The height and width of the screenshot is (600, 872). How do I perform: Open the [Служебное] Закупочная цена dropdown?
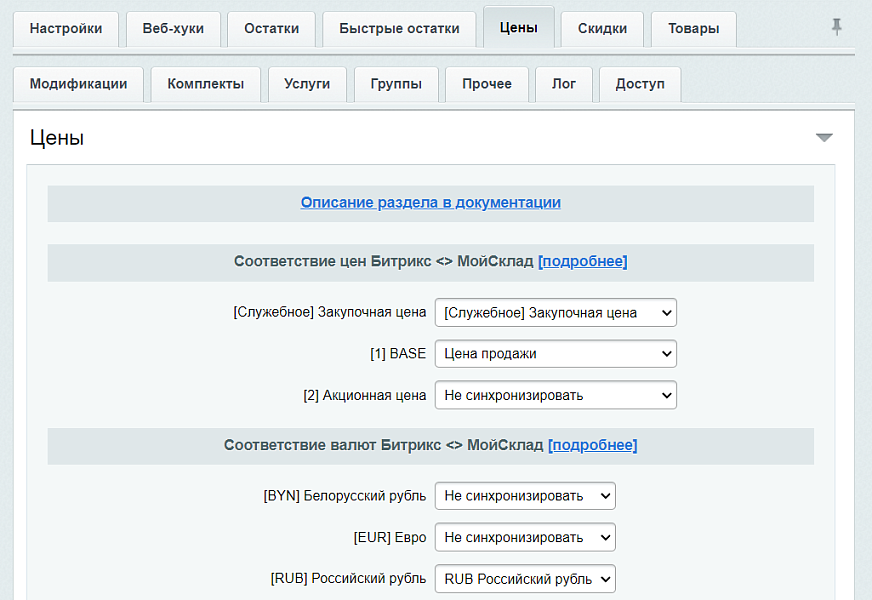coord(555,312)
